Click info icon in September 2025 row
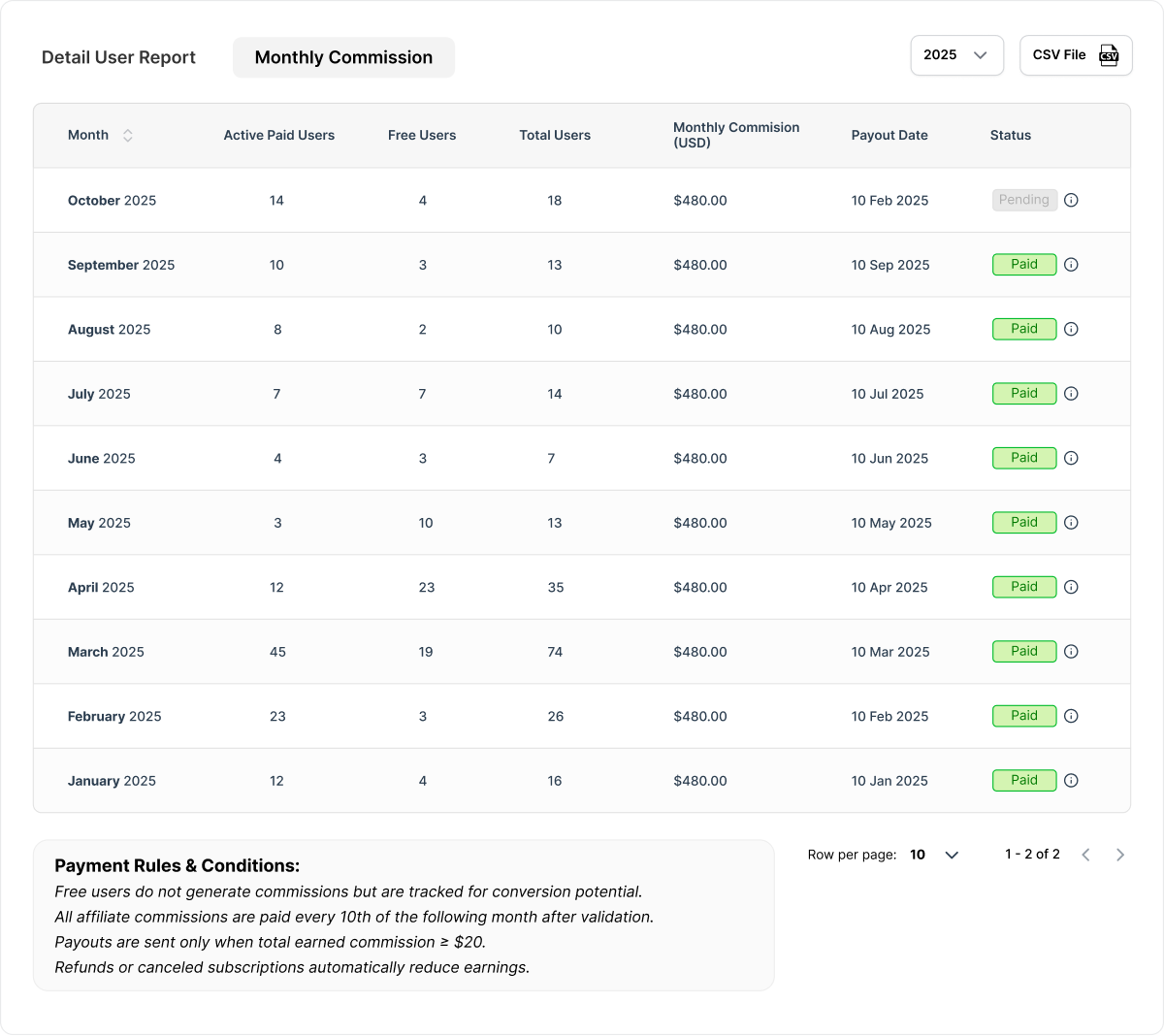This screenshot has height=1036, width=1164. [x=1071, y=265]
